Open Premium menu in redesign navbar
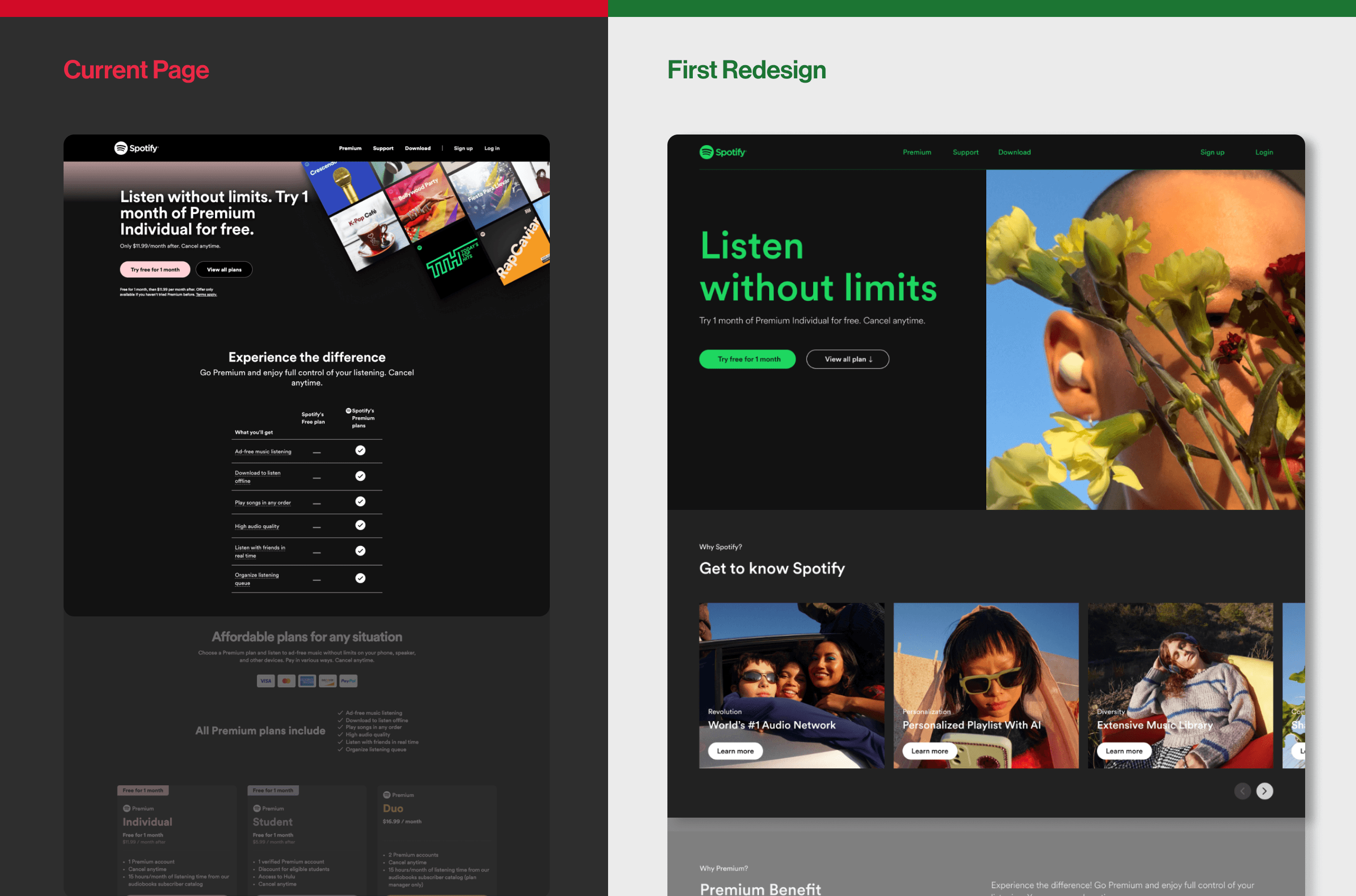The height and width of the screenshot is (896, 1356). tap(916, 152)
